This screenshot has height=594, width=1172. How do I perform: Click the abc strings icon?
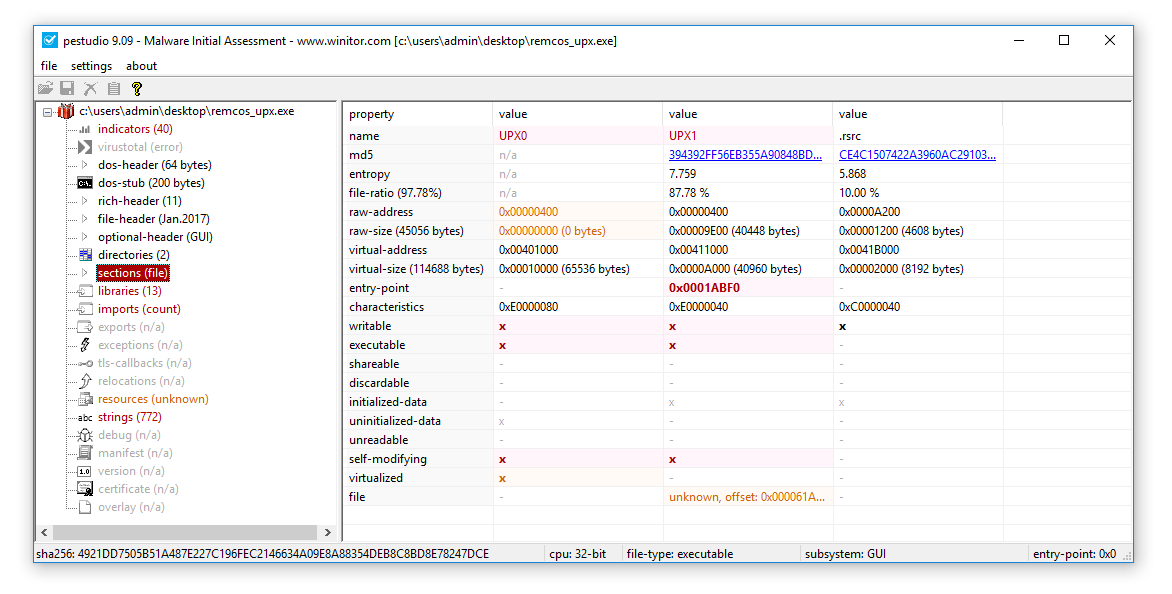[85, 417]
